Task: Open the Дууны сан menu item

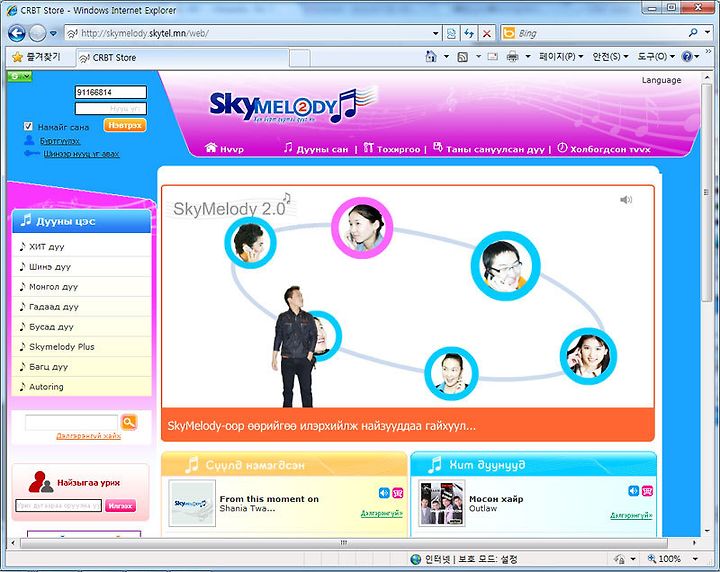Action: [316, 148]
